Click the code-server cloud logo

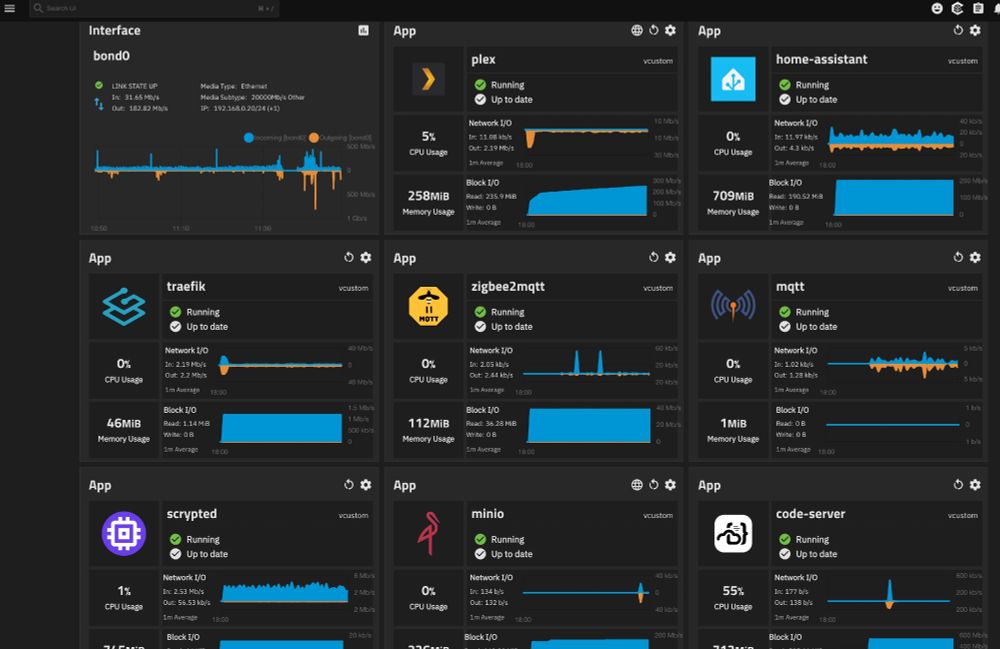coord(733,534)
